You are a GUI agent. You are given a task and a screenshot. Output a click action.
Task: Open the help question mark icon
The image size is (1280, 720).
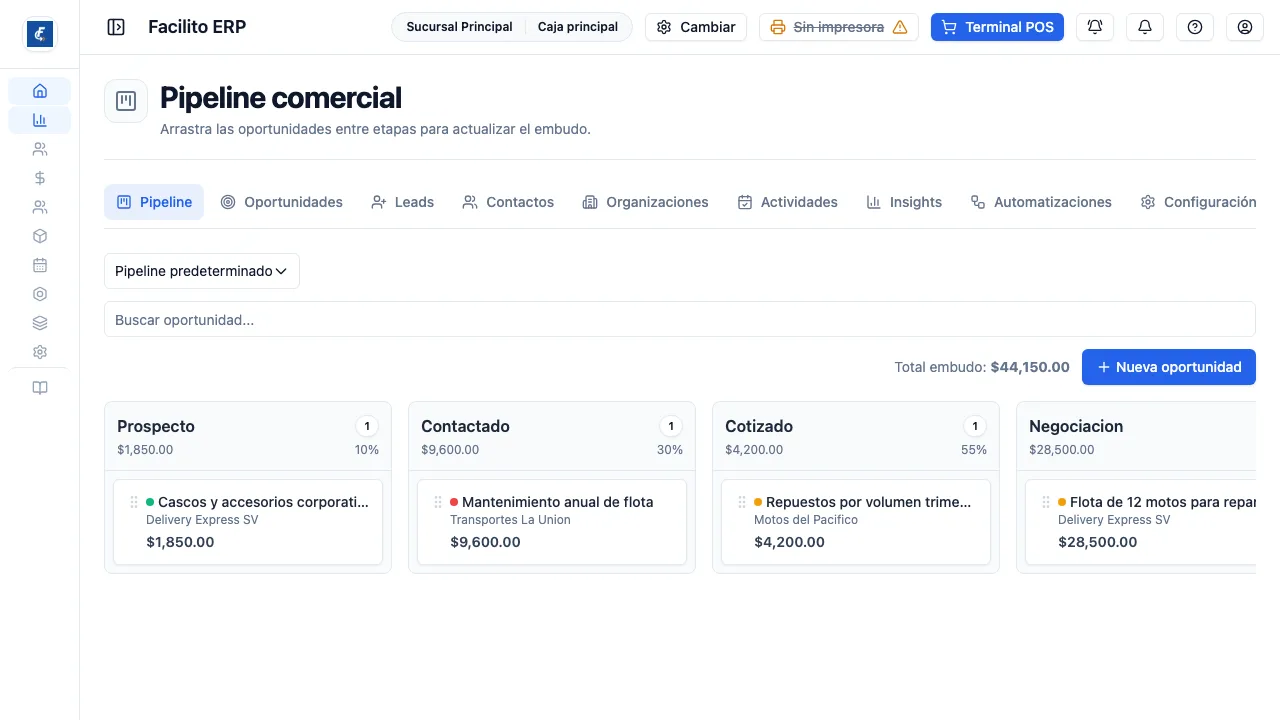1195,27
